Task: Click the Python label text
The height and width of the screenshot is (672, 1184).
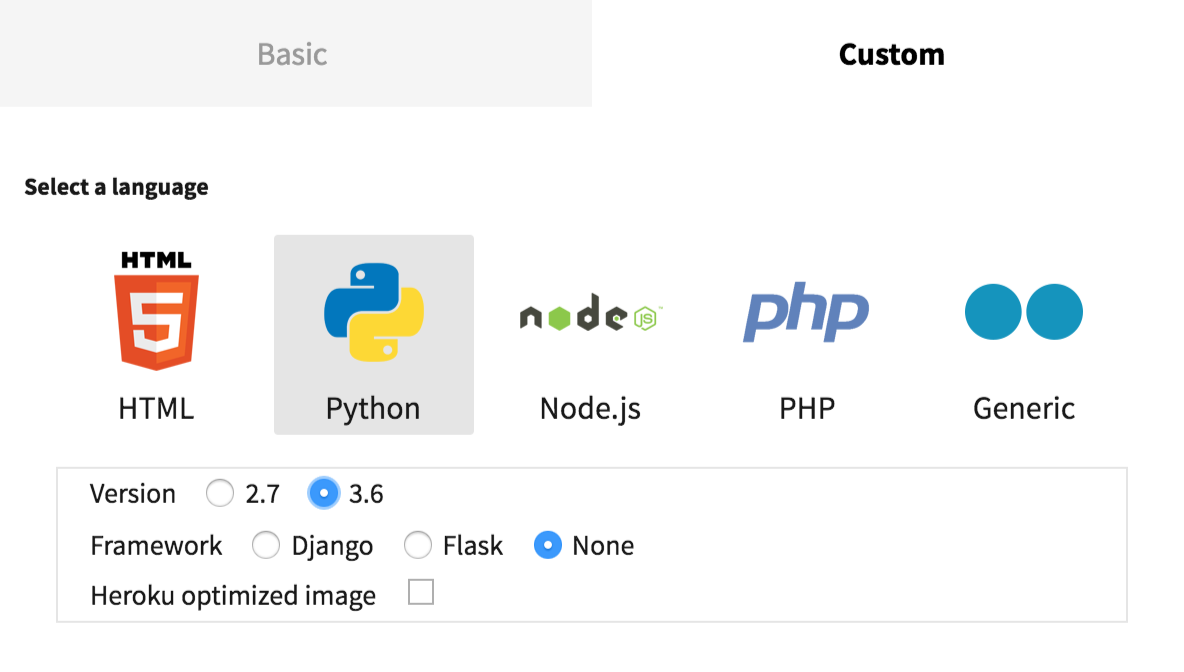Action: pyautogui.click(x=373, y=407)
